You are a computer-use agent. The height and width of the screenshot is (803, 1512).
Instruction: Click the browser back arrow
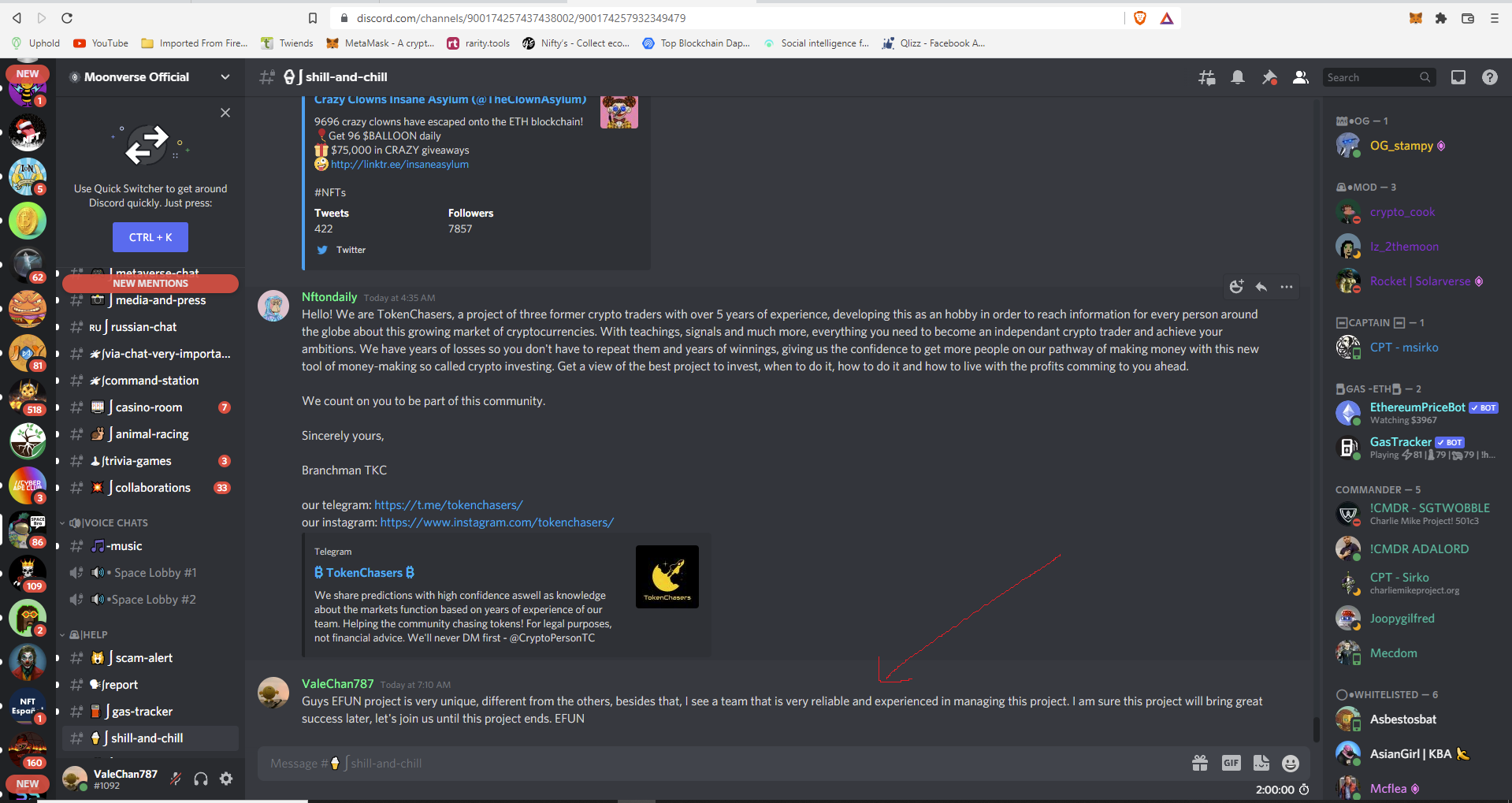[x=17, y=18]
